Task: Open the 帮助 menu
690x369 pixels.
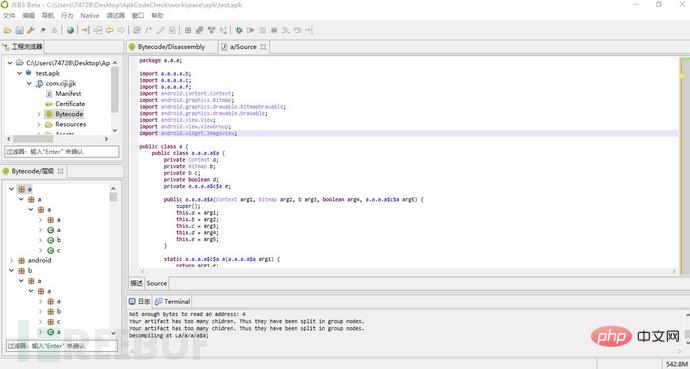Action: (x=157, y=15)
